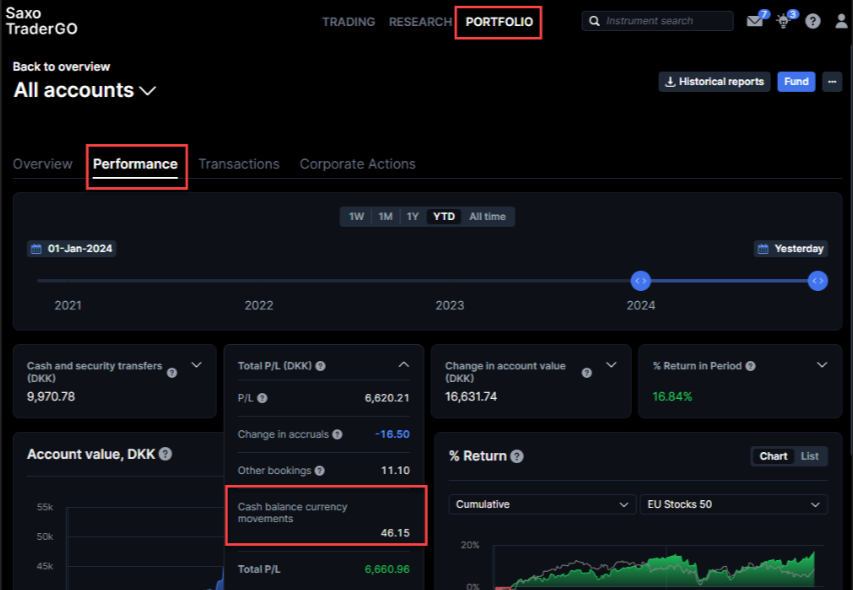Go to the RESEARCH menu

coord(420,22)
